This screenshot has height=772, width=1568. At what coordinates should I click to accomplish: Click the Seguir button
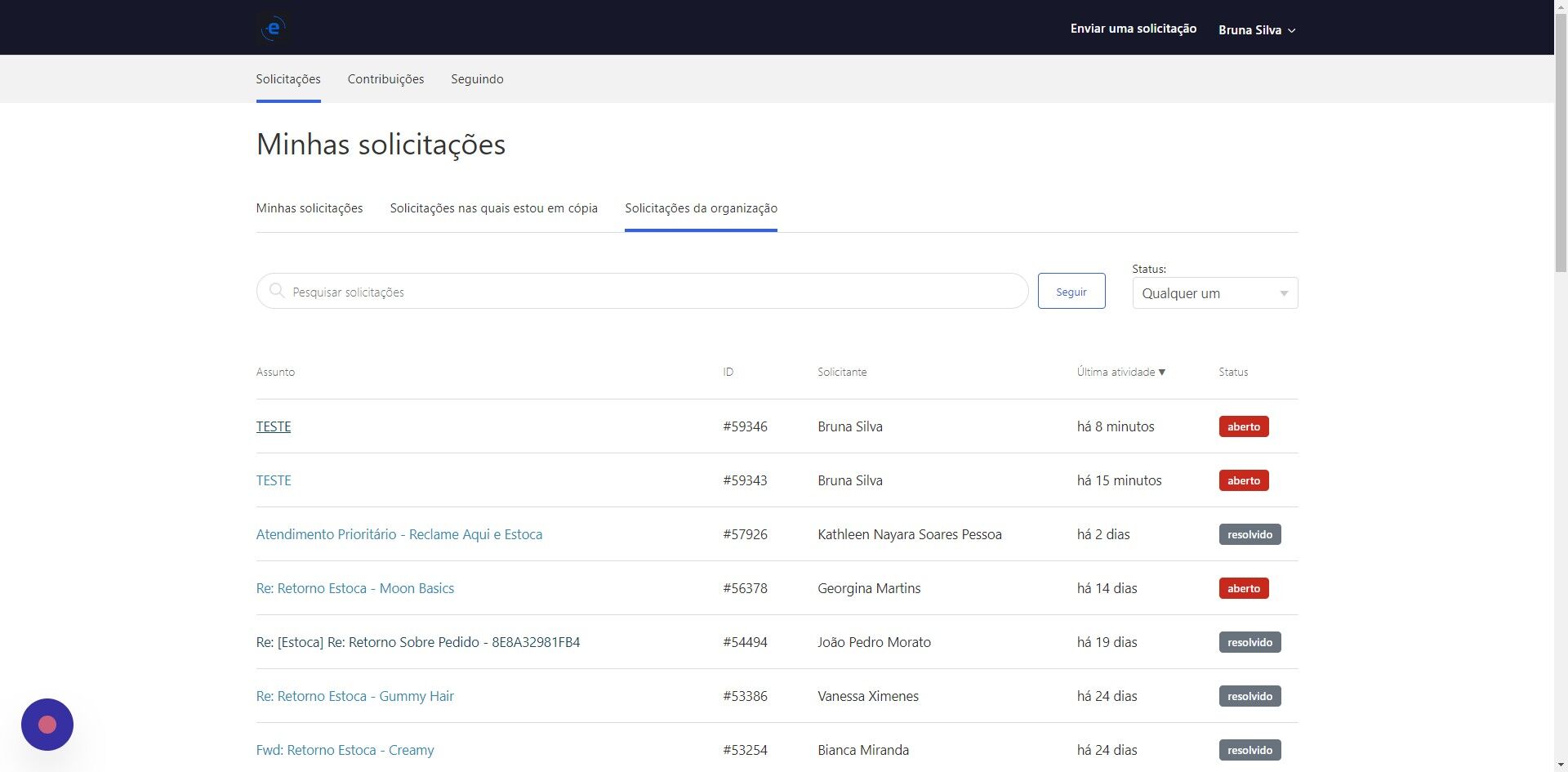[x=1071, y=292]
